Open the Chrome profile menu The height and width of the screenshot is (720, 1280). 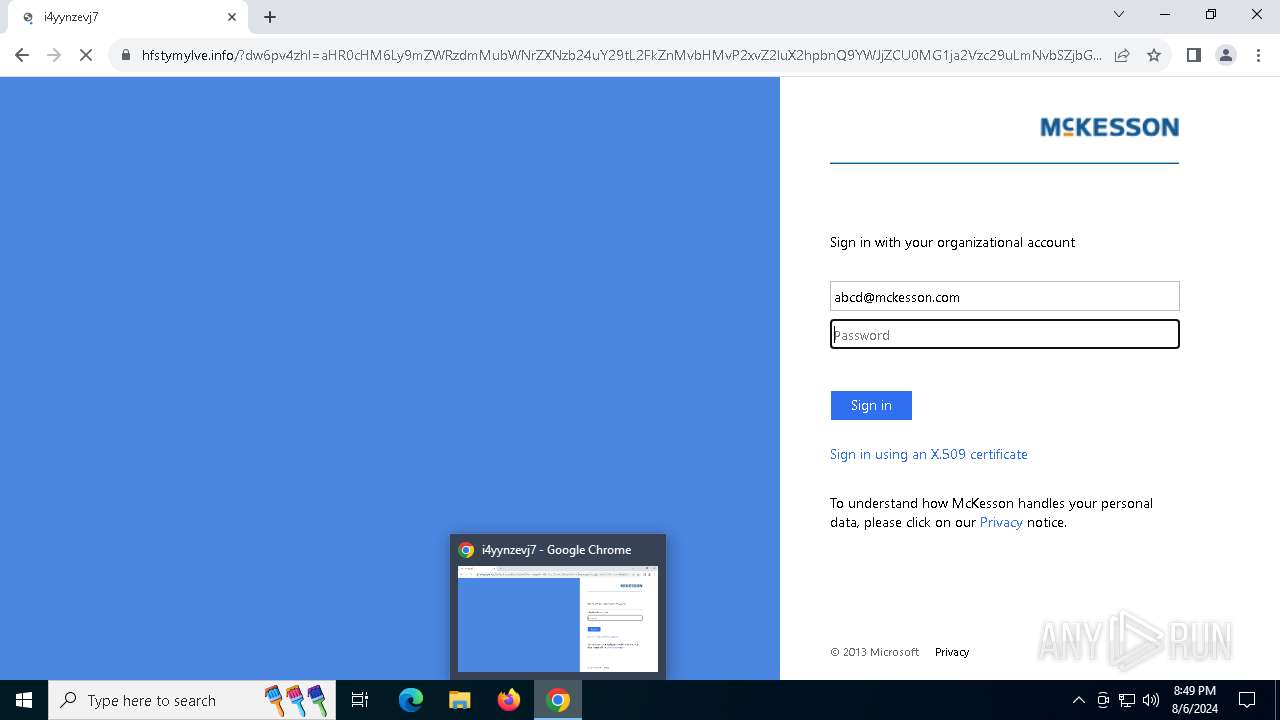1226,55
